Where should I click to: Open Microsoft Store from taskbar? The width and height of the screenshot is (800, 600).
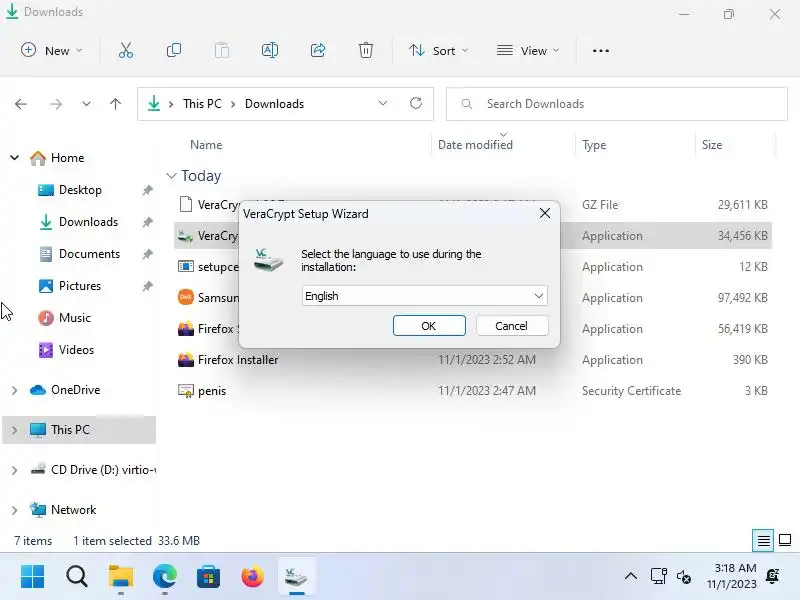click(209, 577)
